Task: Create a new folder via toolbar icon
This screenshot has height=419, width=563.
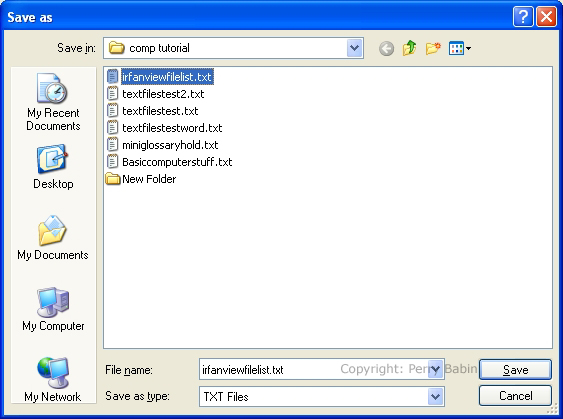Action: click(433, 48)
